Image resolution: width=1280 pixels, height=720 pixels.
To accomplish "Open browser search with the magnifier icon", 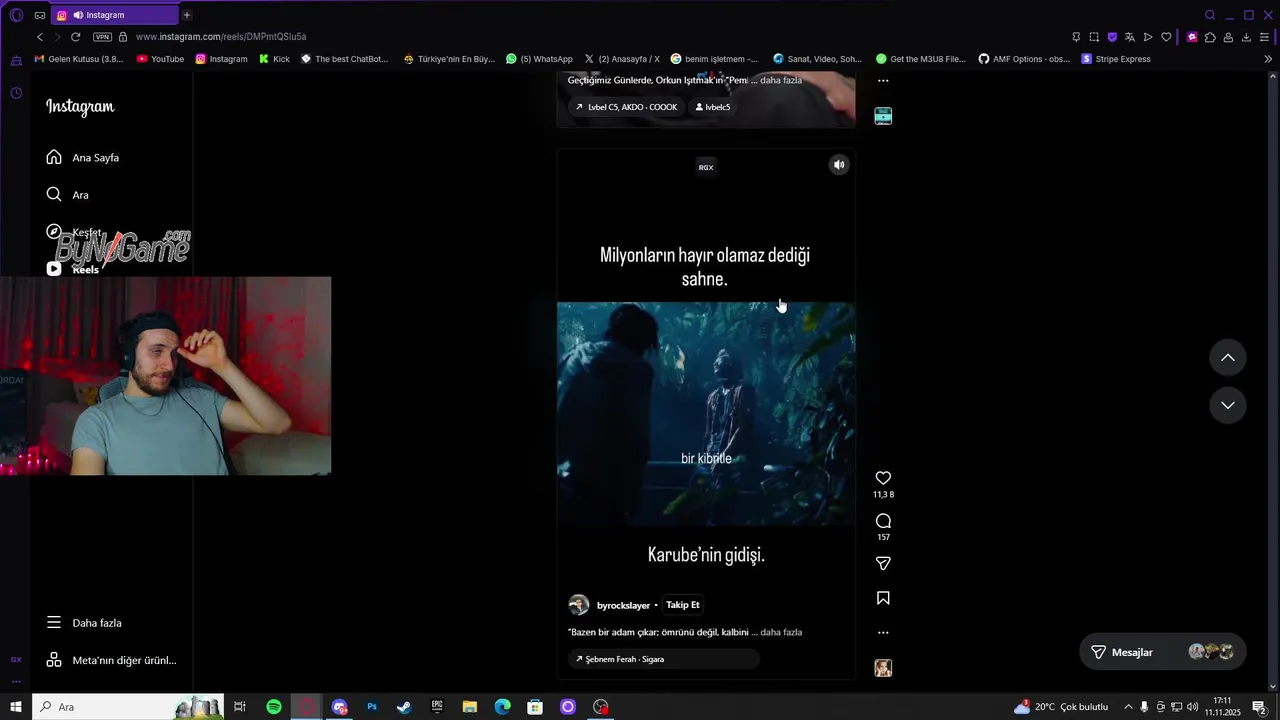I will tap(1210, 15).
